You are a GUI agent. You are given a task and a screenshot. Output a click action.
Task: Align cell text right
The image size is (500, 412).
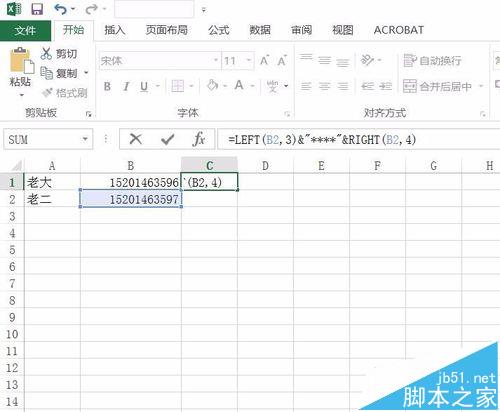tap(343, 86)
